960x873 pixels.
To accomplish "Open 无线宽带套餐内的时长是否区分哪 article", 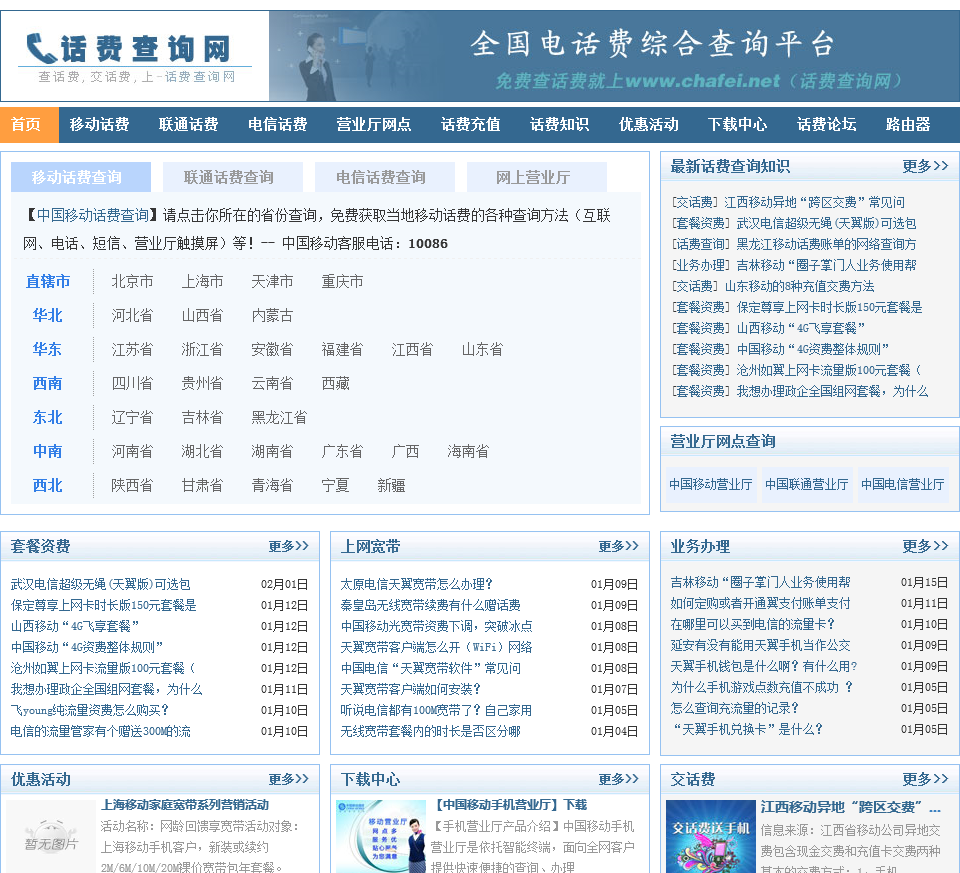I will 430,732.
